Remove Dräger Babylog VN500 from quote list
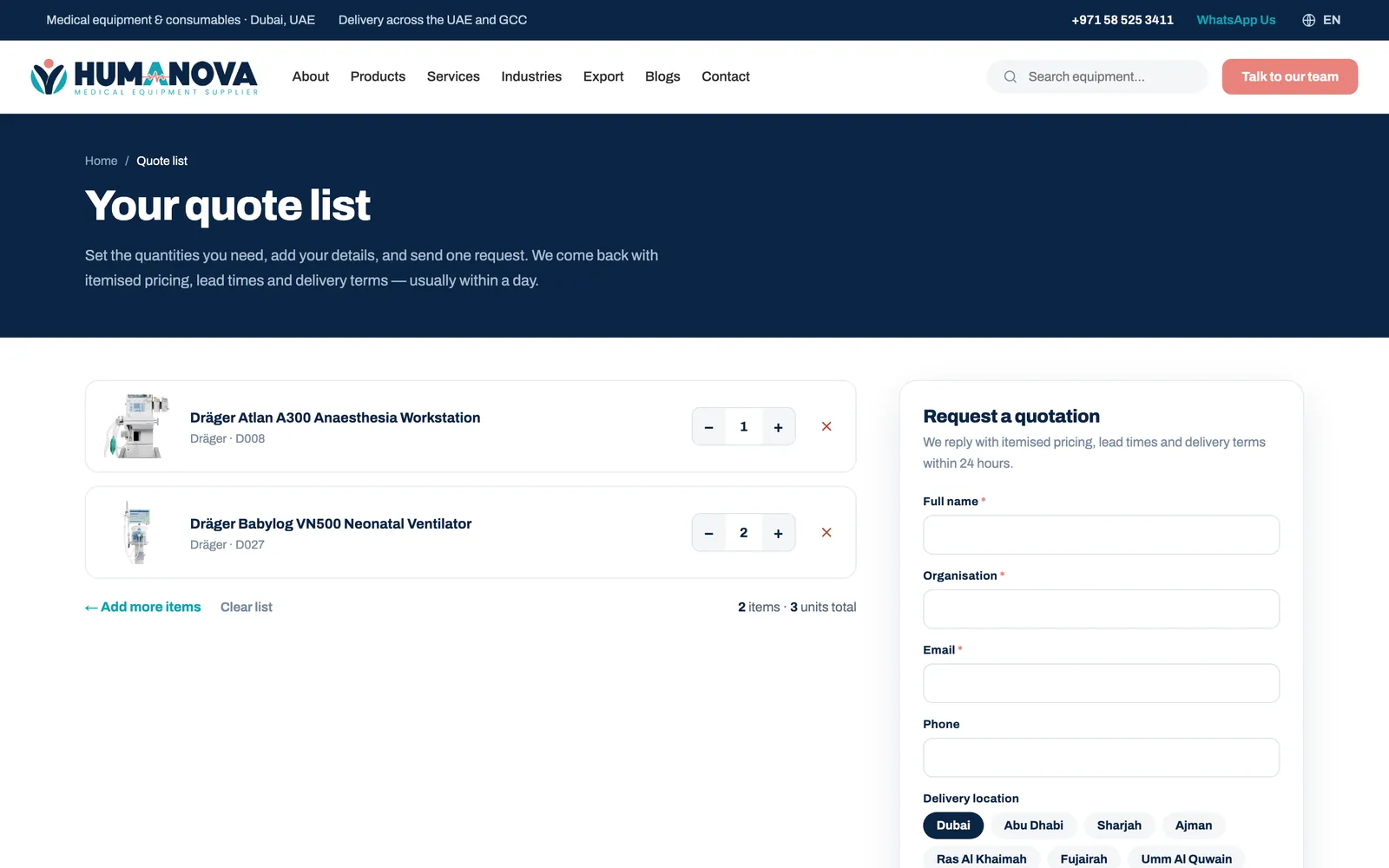Image resolution: width=1389 pixels, height=868 pixels. (826, 532)
